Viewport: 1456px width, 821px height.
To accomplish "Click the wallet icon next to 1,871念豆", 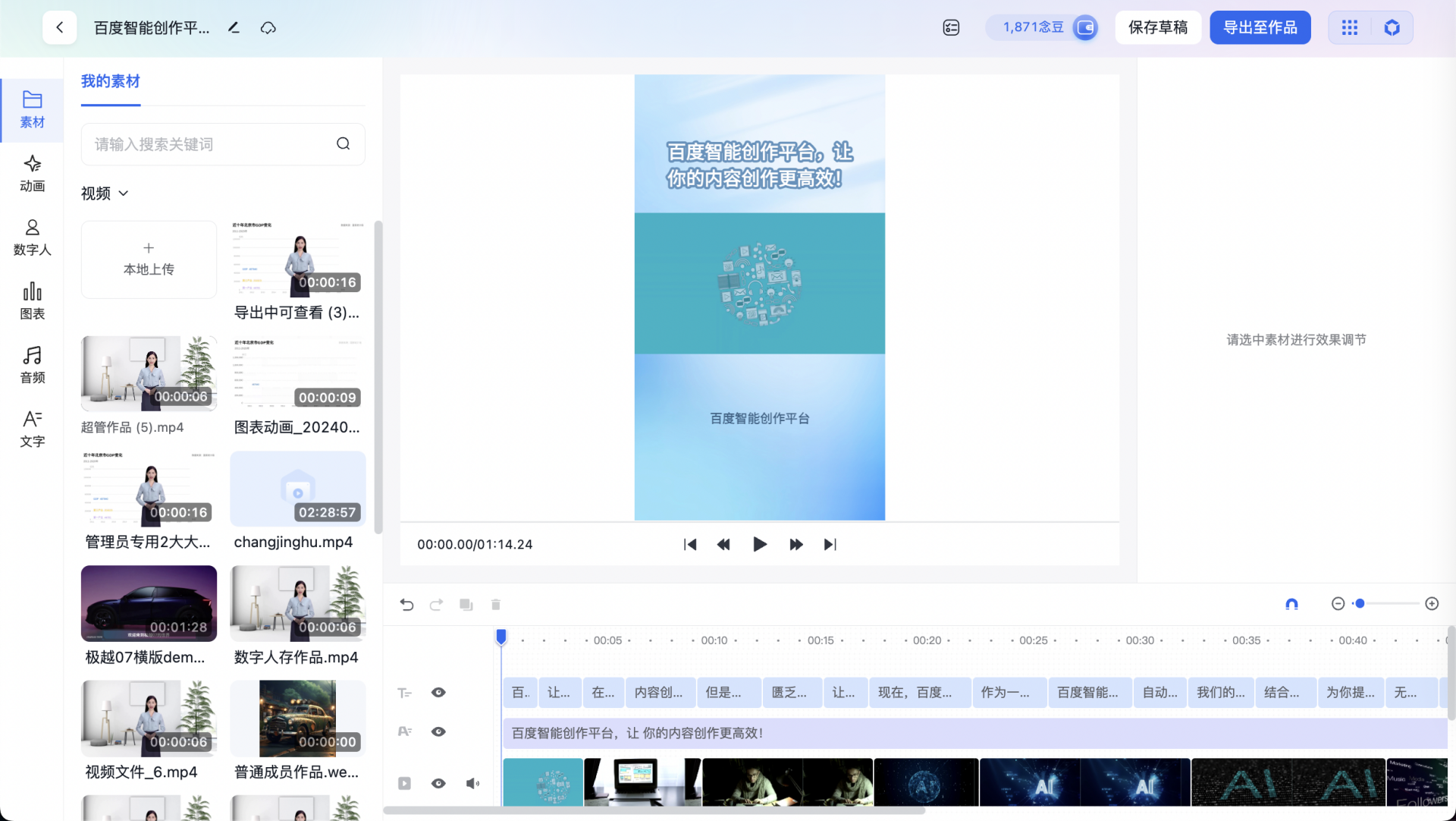I will [x=1084, y=27].
